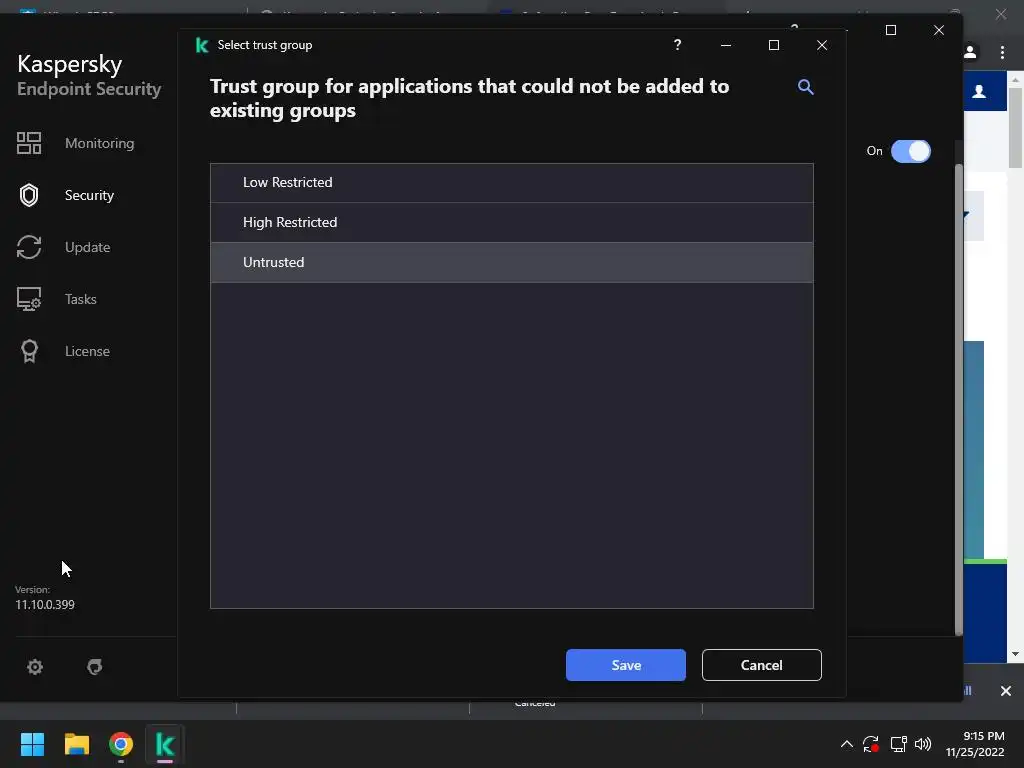Cancel the trust group dialog
The width and height of the screenshot is (1024, 768).
click(x=761, y=665)
